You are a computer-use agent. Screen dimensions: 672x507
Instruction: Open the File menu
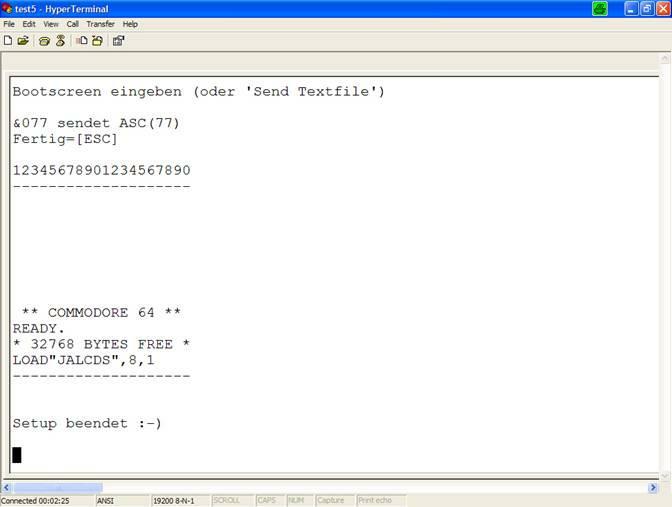pos(9,24)
